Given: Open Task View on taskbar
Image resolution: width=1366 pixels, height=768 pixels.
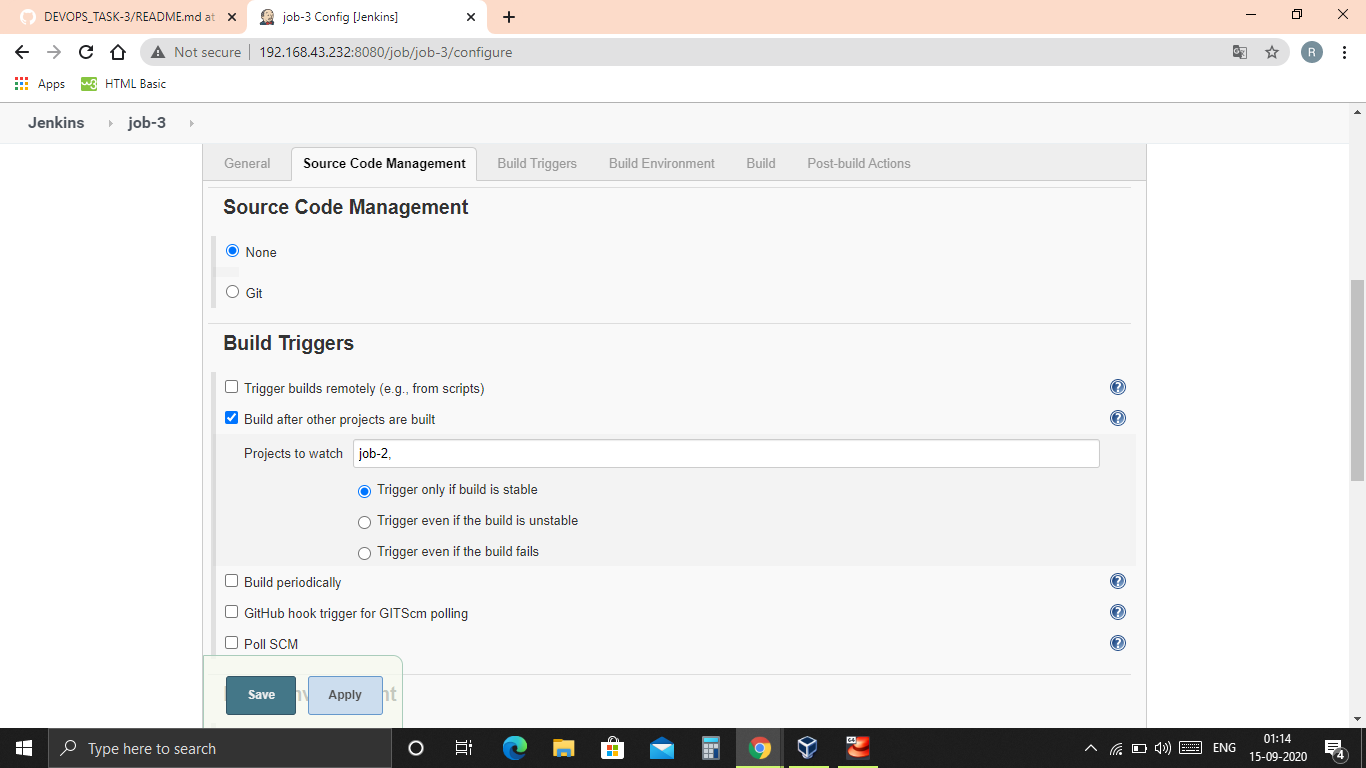Looking at the screenshot, I should coord(464,748).
